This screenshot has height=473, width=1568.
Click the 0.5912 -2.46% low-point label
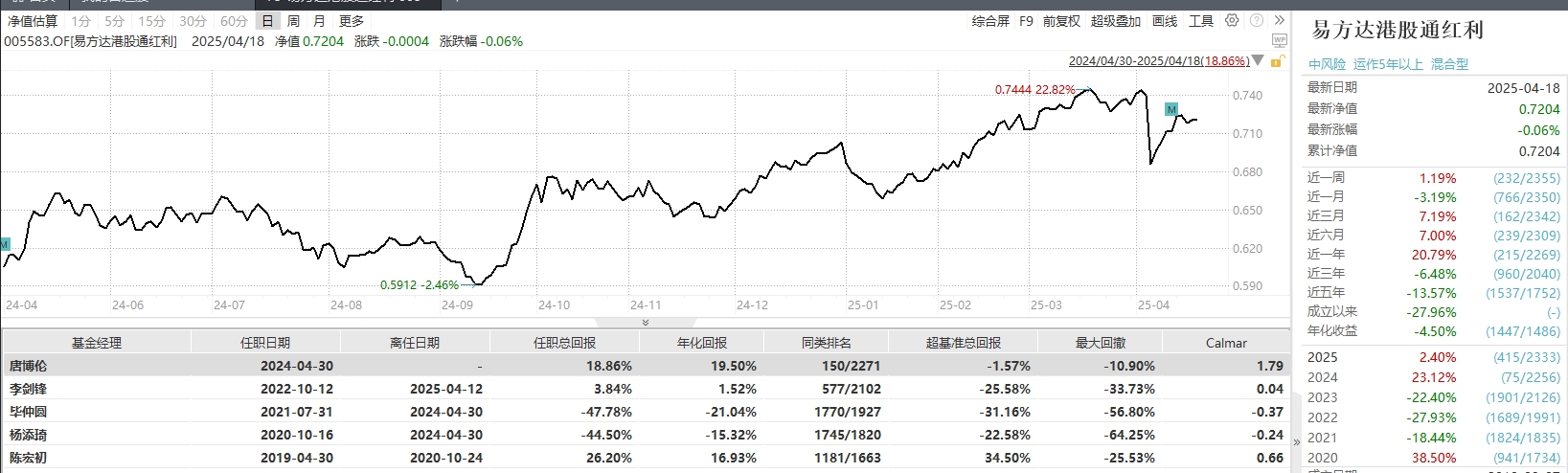click(420, 284)
